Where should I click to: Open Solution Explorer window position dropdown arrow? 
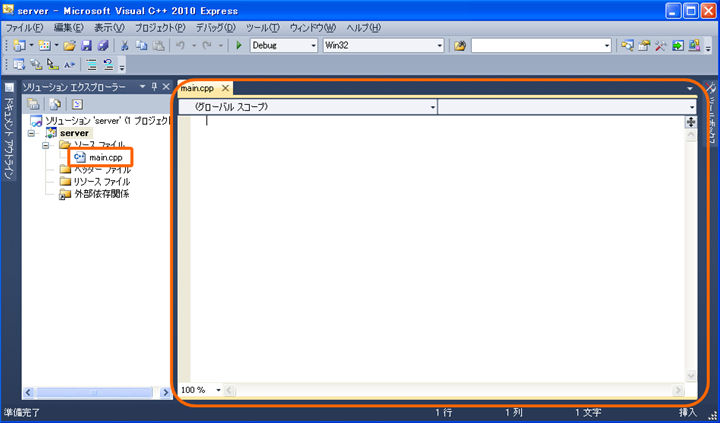[142, 86]
